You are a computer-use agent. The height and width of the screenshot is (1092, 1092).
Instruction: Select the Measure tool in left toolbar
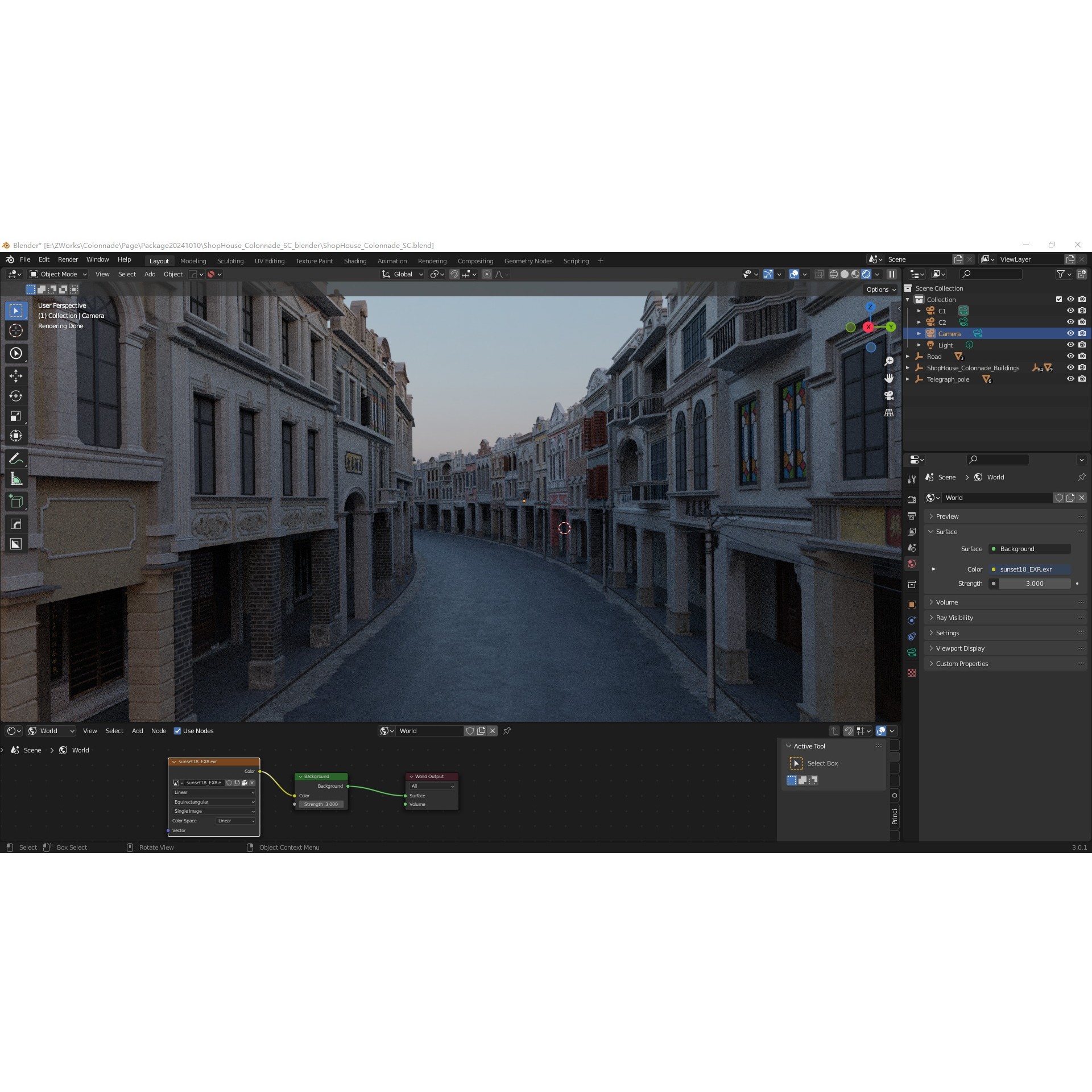click(x=16, y=478)
